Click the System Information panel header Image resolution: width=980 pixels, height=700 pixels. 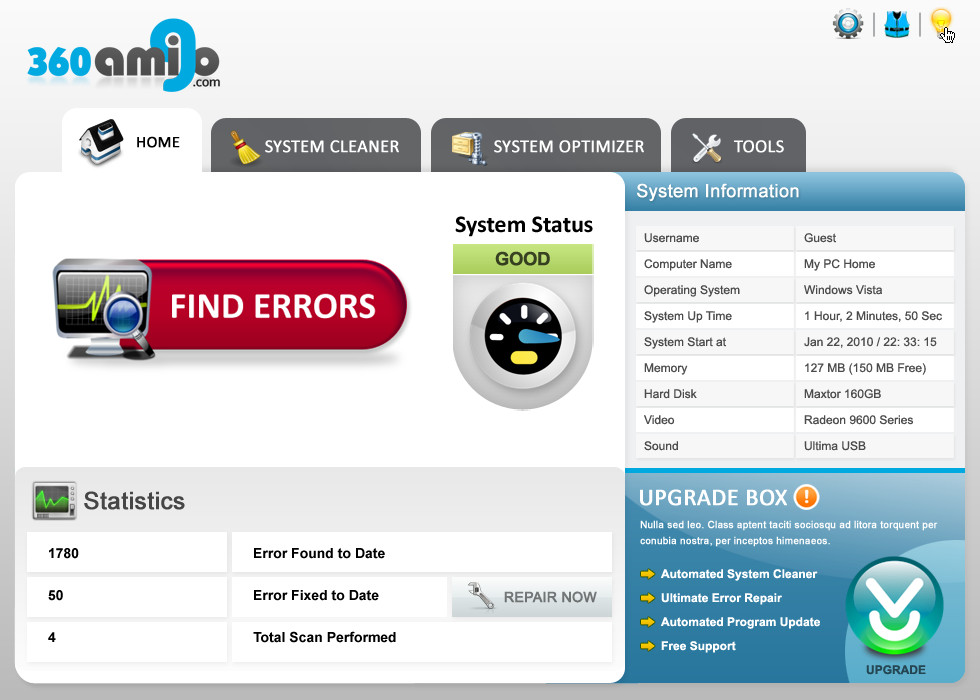(795, 191)
